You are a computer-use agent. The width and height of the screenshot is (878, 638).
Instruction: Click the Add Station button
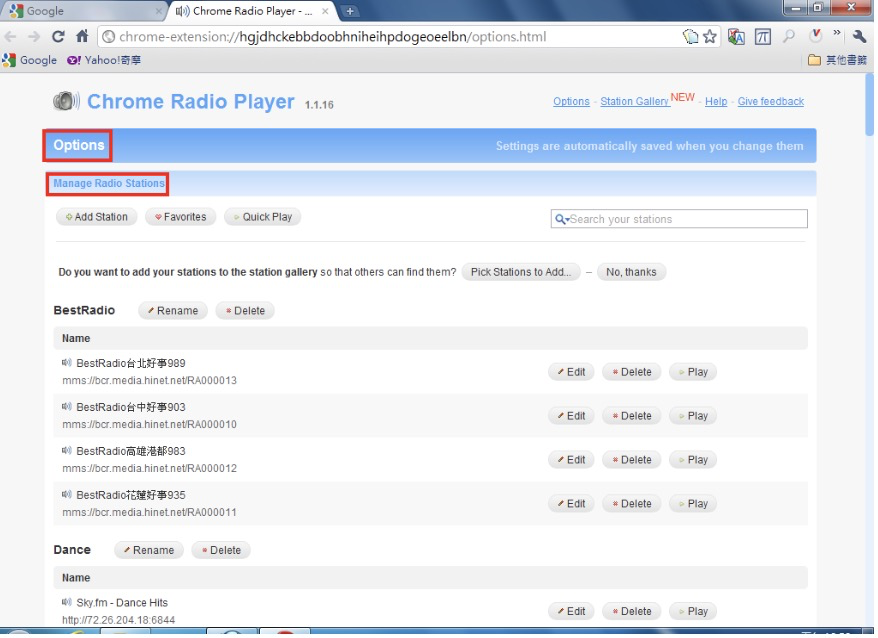pos(97,217)
